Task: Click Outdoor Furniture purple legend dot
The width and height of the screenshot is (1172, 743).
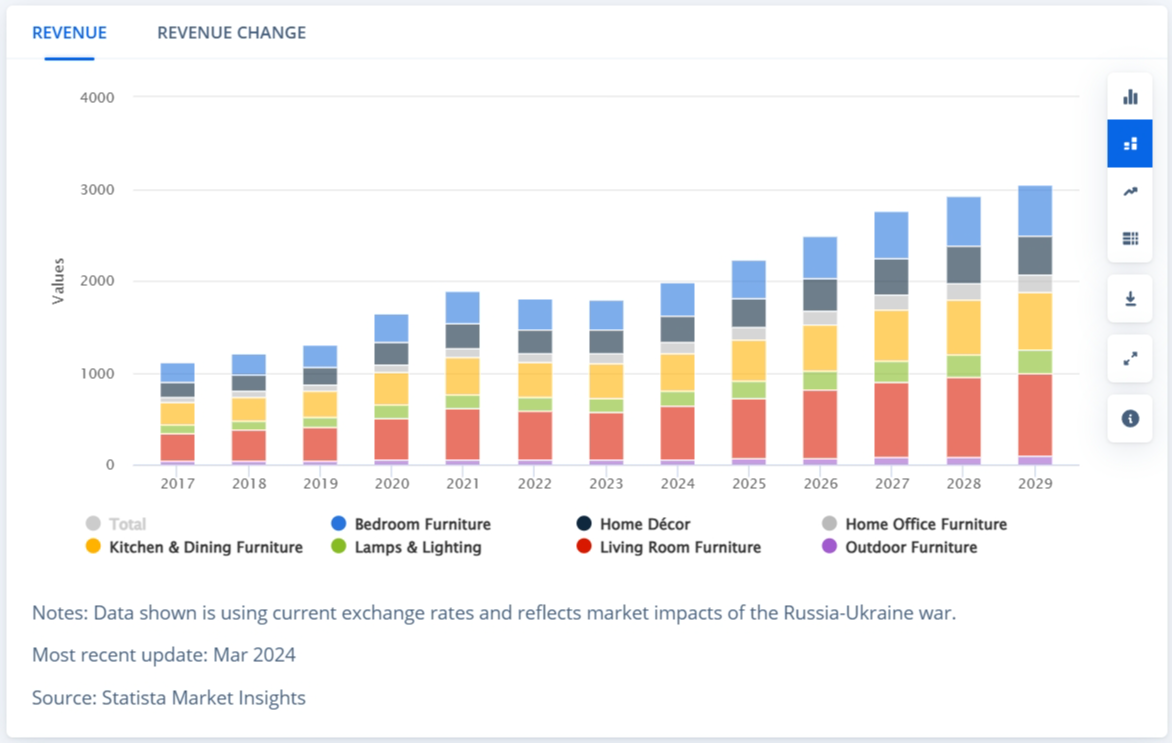Action: point(827,547)
